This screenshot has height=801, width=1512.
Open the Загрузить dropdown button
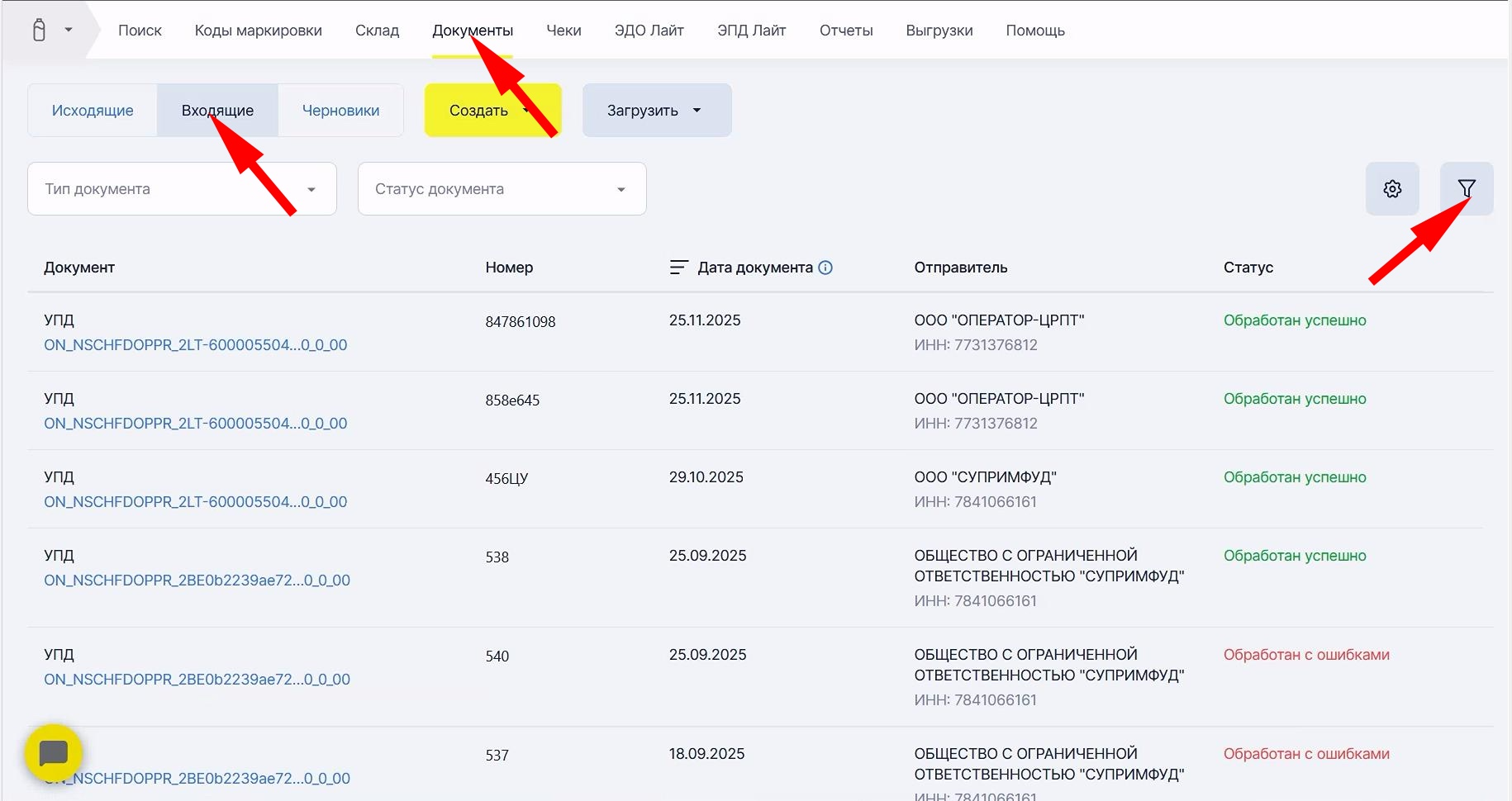pyautogui.click(x=656, y=111)
